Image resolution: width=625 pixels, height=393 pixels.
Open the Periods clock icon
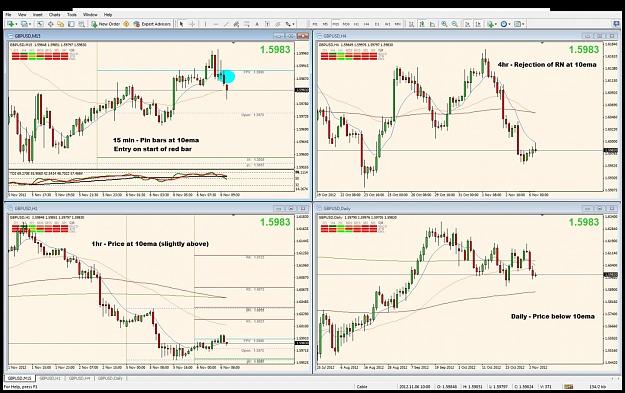(504, 24)
